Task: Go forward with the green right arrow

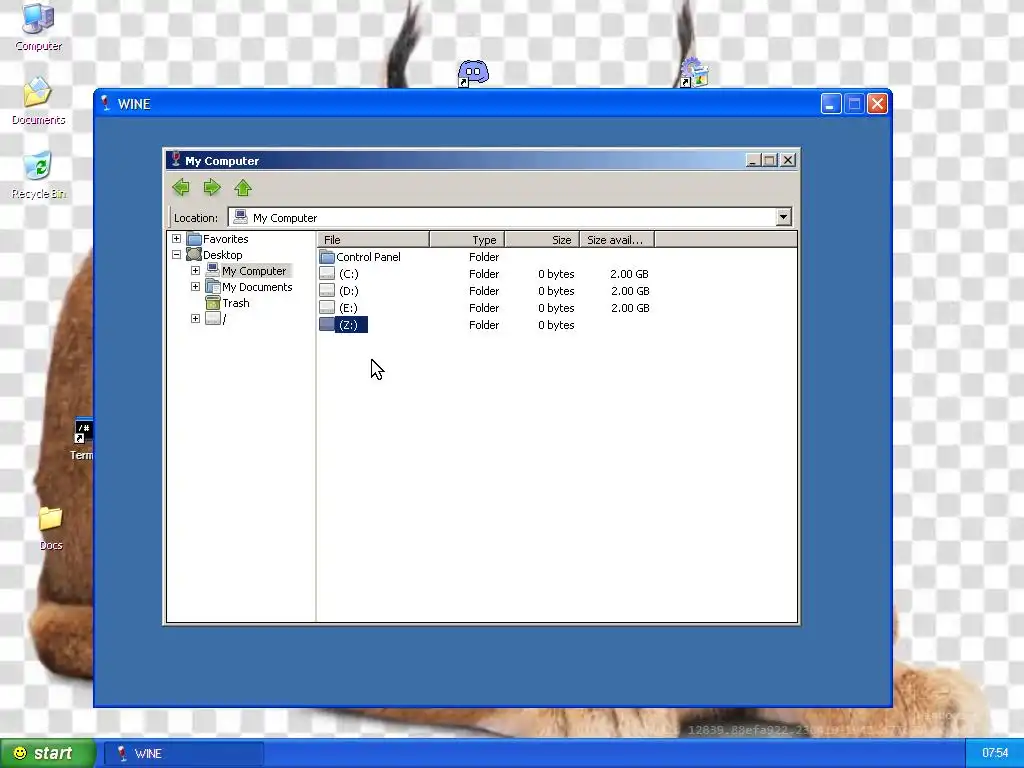Action: pos(212,188)
